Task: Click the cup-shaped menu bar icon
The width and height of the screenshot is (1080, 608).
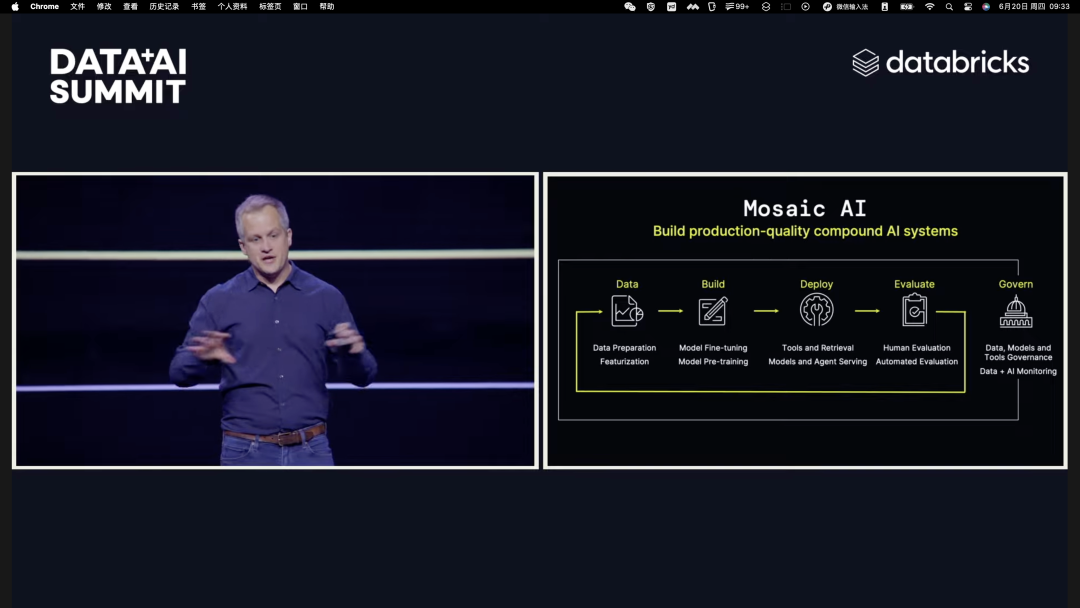Action: (712, 7)
